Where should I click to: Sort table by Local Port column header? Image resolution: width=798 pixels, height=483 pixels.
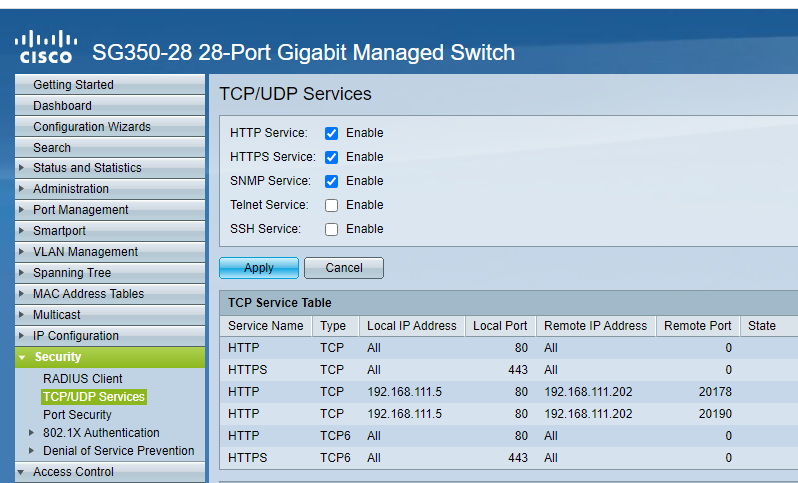coord(500,326)
